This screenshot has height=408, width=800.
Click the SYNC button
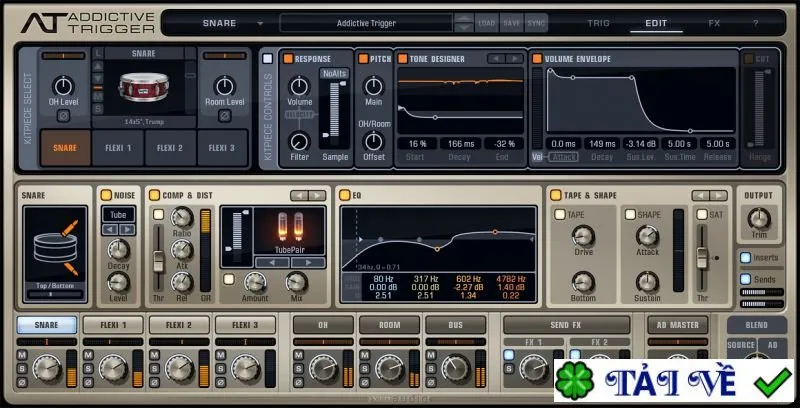[536, 23]
